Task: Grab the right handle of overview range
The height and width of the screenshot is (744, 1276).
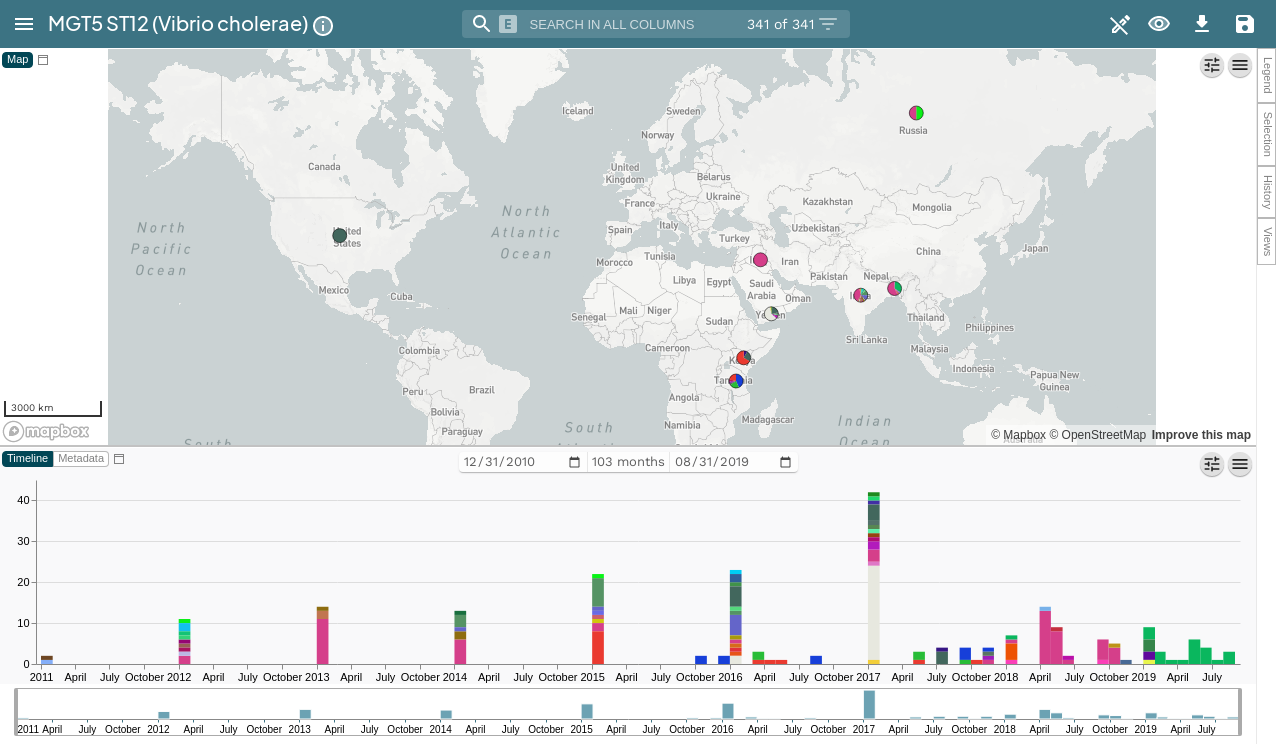Action: tap(1239, 712)
